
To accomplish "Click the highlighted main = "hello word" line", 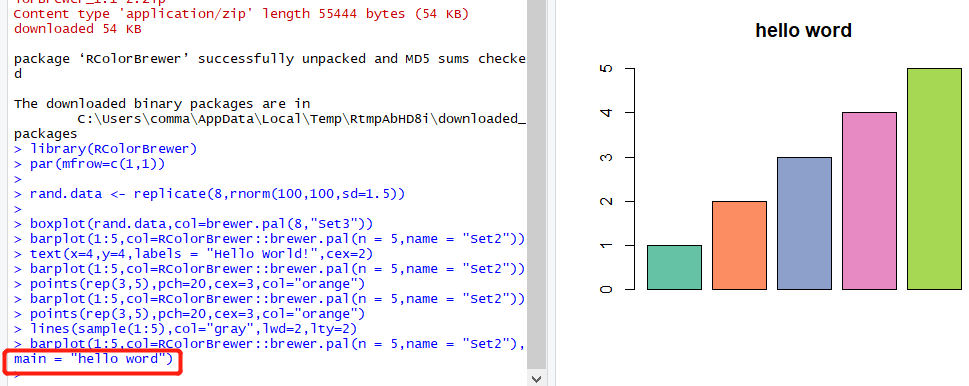I will click(x=93, y=359).
